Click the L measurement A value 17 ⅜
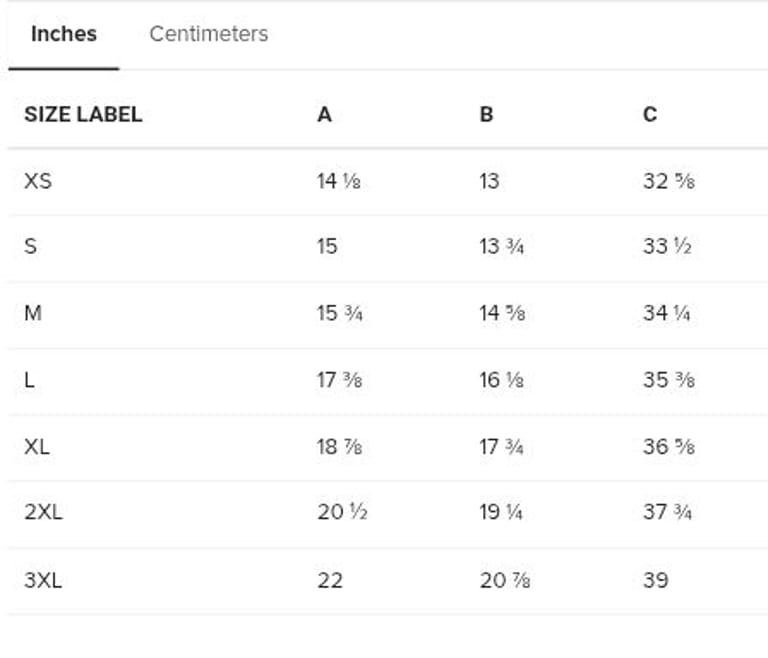Viewport: 768px width, 658px height. click(339, 380)
